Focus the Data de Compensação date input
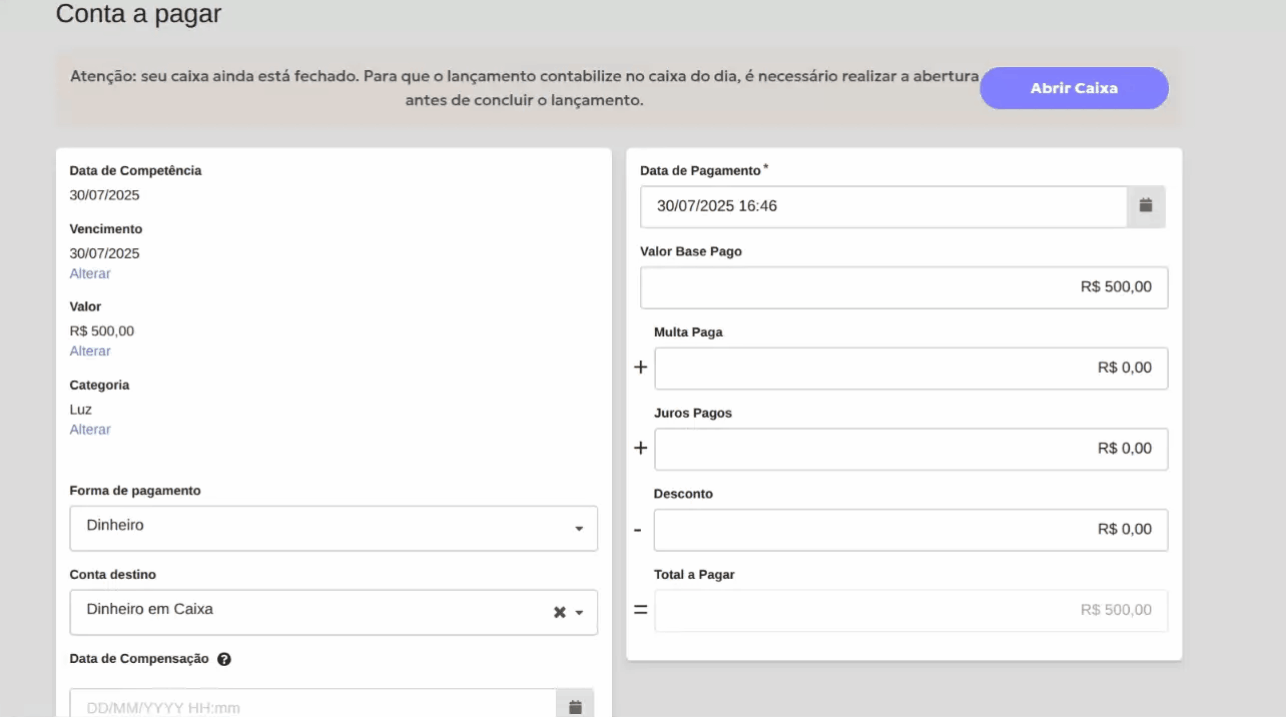The height and width of the screenshot is (717, 1286). (312, 706)
